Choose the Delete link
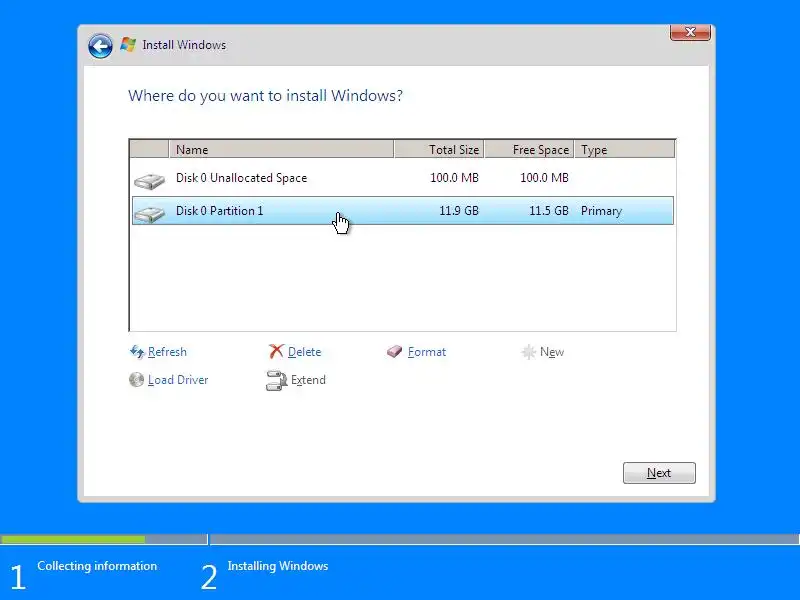 (305, 352)
